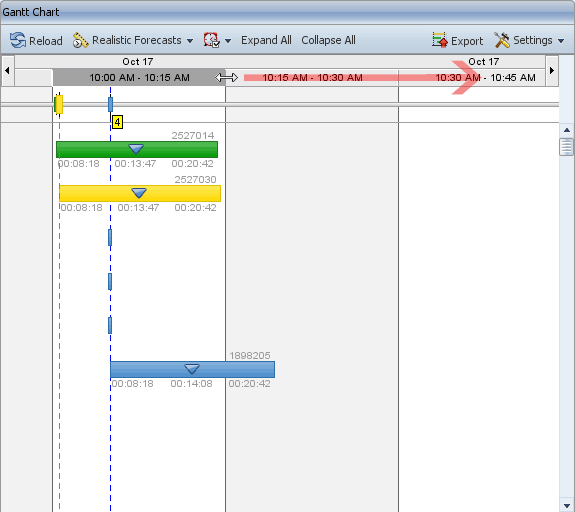Open the Settings dropdown arrow
The image size is (575, 512).
tap(561, 41)
